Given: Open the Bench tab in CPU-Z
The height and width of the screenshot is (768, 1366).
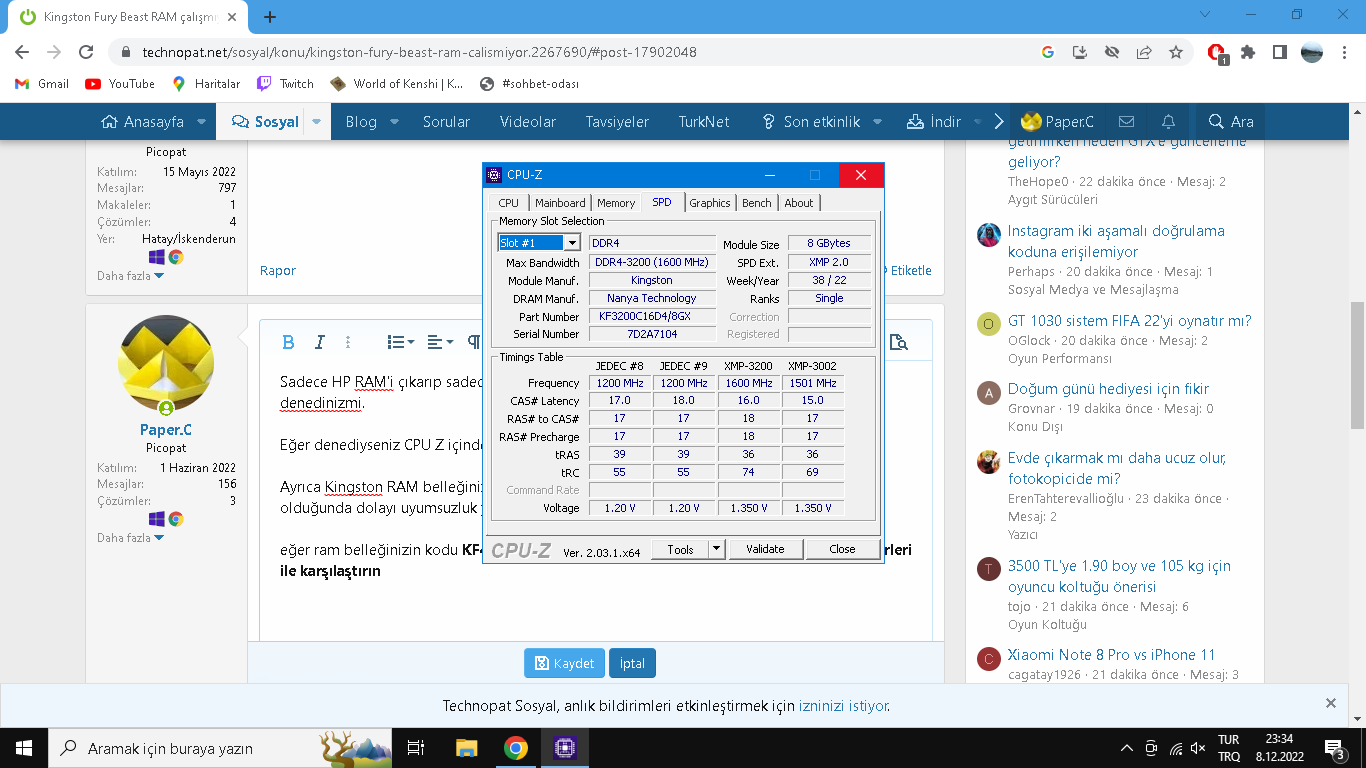Looking at the screenshot, I should [757, 203].
